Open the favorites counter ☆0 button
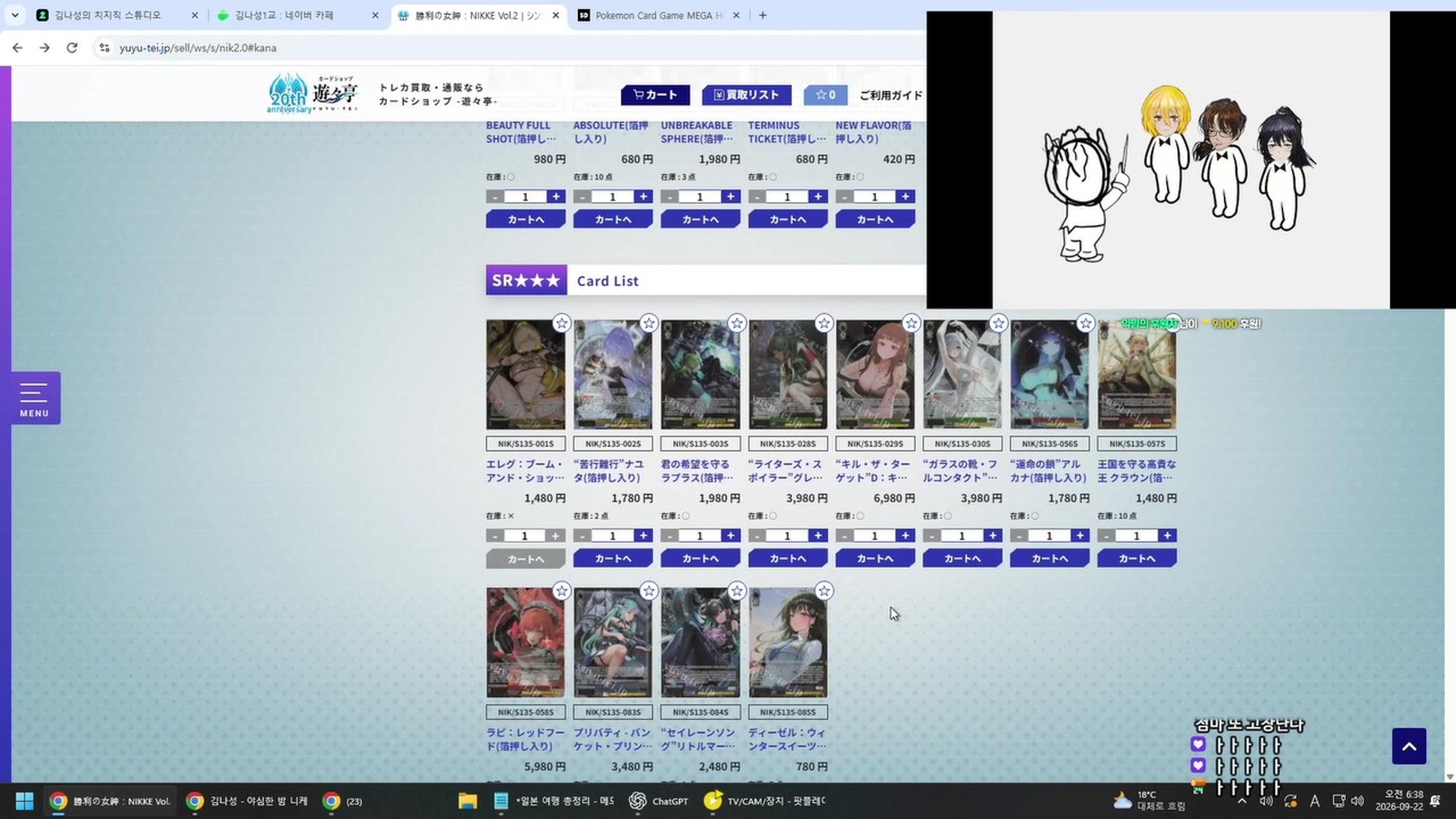Screen dimensions: 1456x819 (x=825, y=95)
